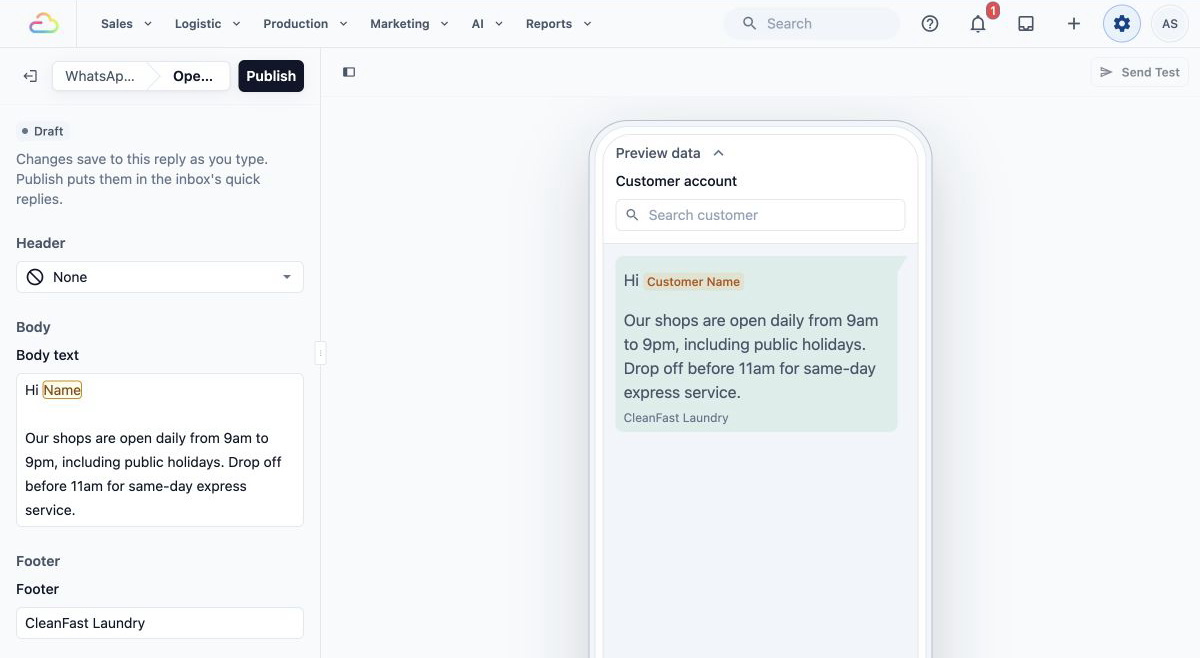Open the AI menu
Viewport: 1200px width, 658px height.
pyautogui.click(x=487, y=23)
